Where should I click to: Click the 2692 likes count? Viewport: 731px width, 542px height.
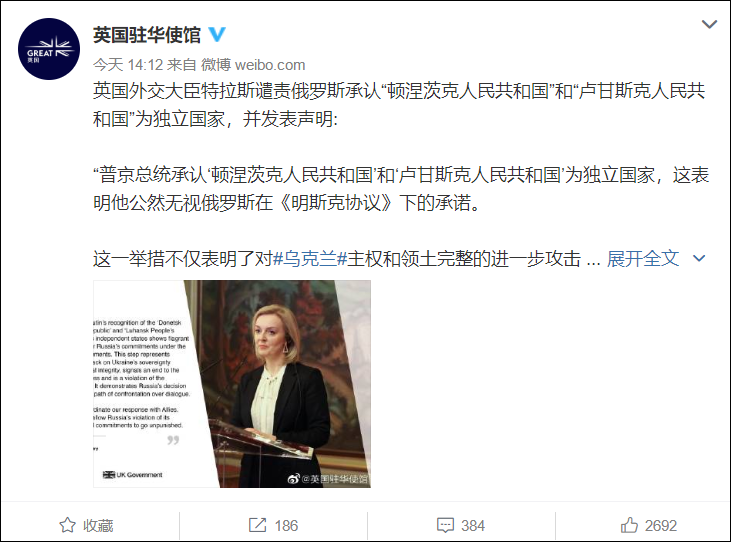tap(661, 526)
